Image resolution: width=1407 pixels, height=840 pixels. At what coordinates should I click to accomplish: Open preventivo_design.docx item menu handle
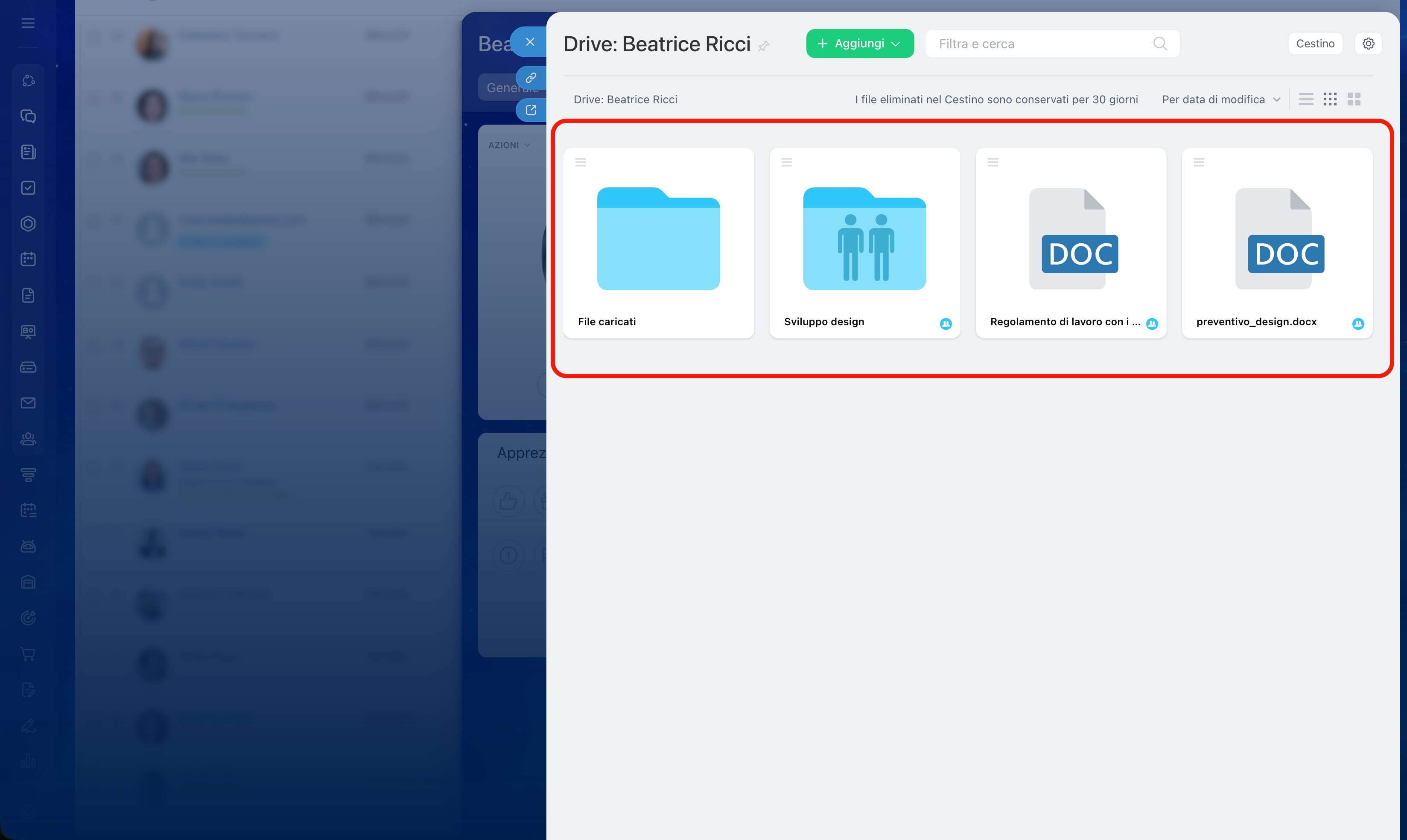[1199, 163]
